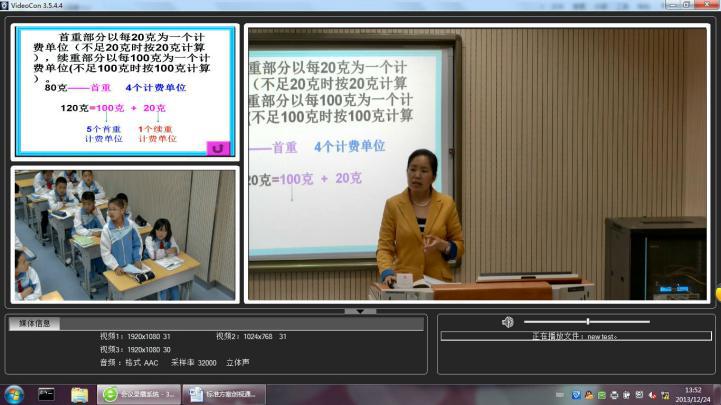Select the students classroom video pane
Screen dimensions: 721x405
(126, 235)
